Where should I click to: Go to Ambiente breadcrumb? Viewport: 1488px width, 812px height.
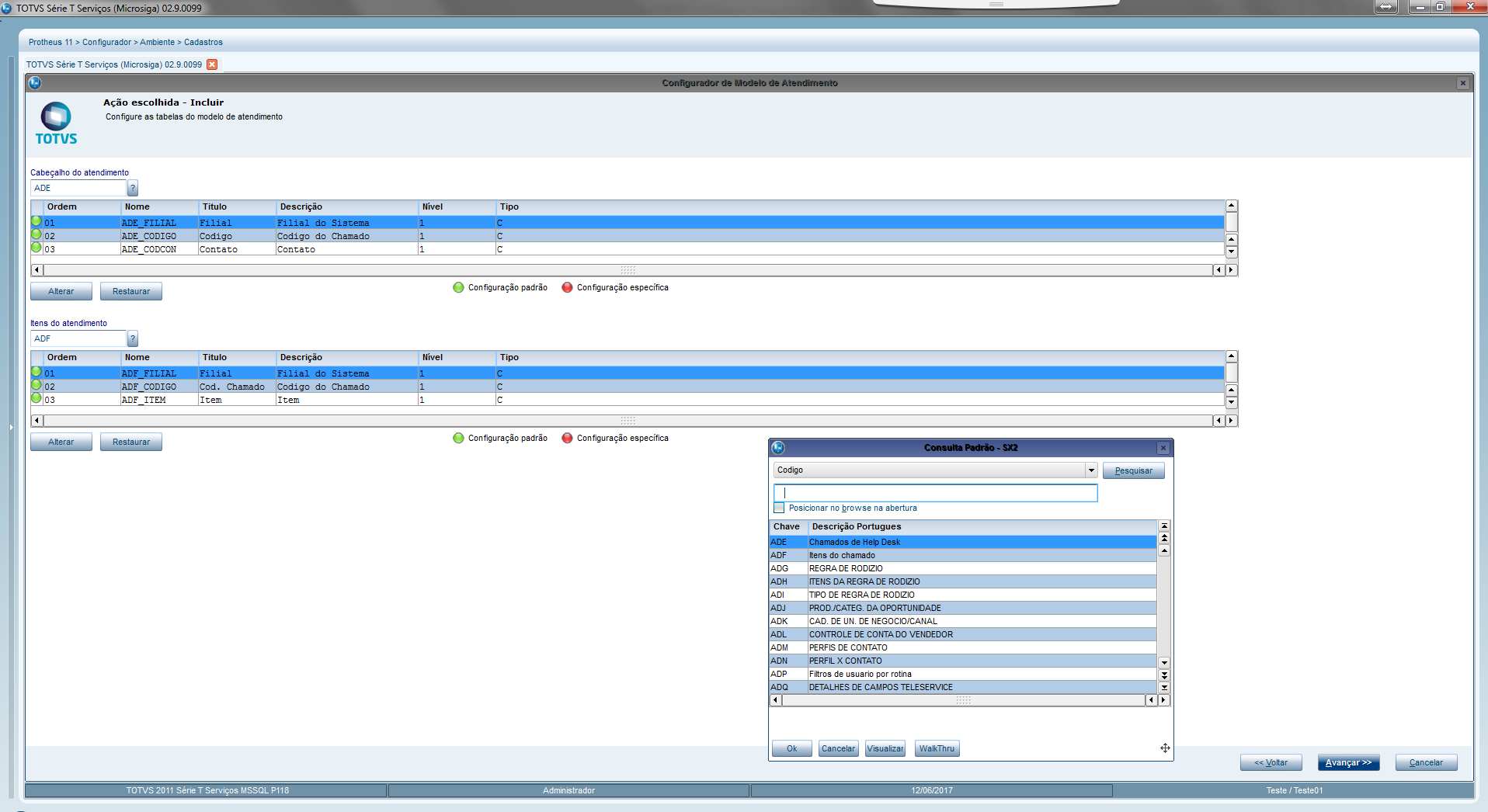tap(157, 42)
